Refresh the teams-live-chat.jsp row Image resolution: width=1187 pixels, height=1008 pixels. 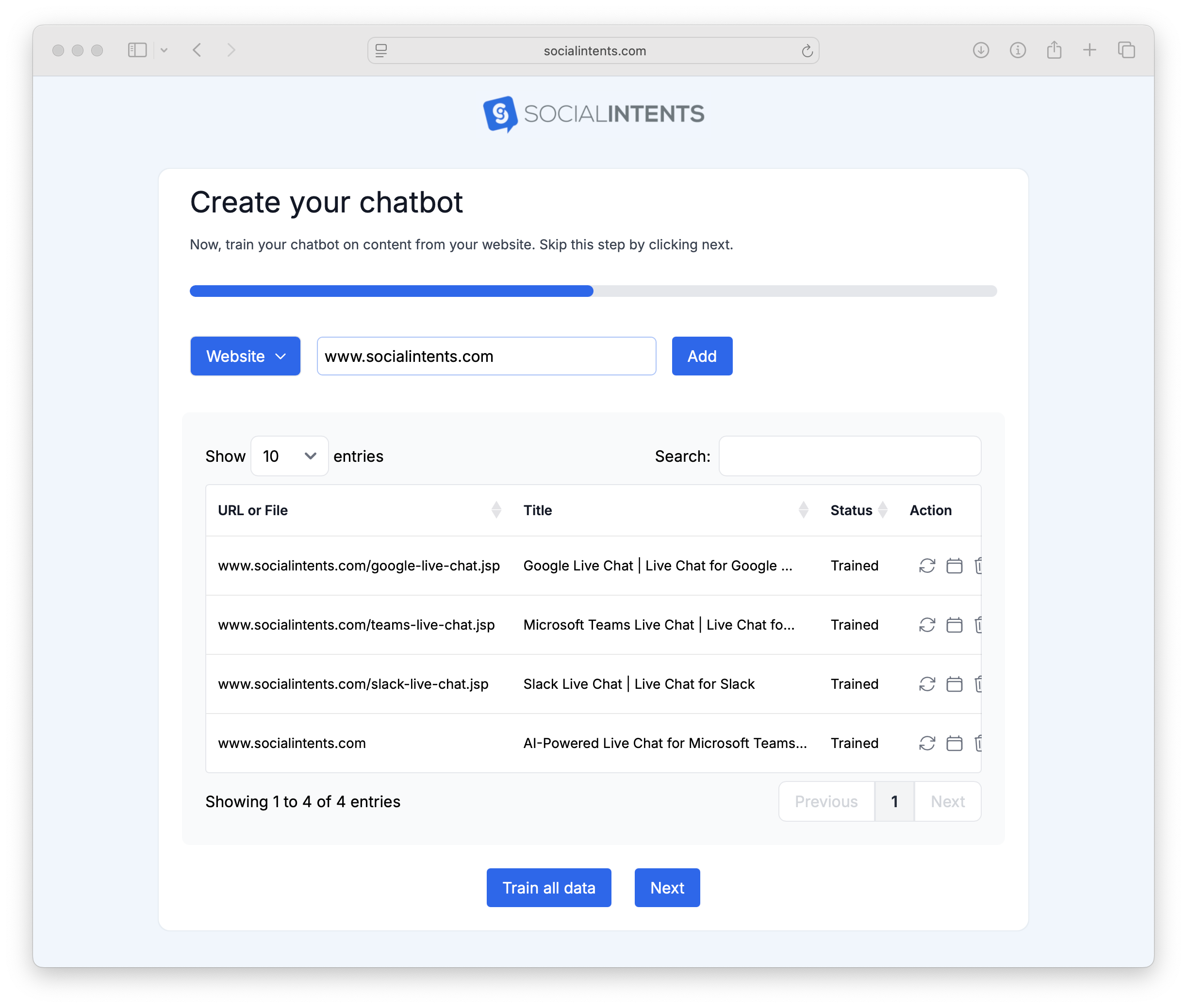[x=927, y=625]
